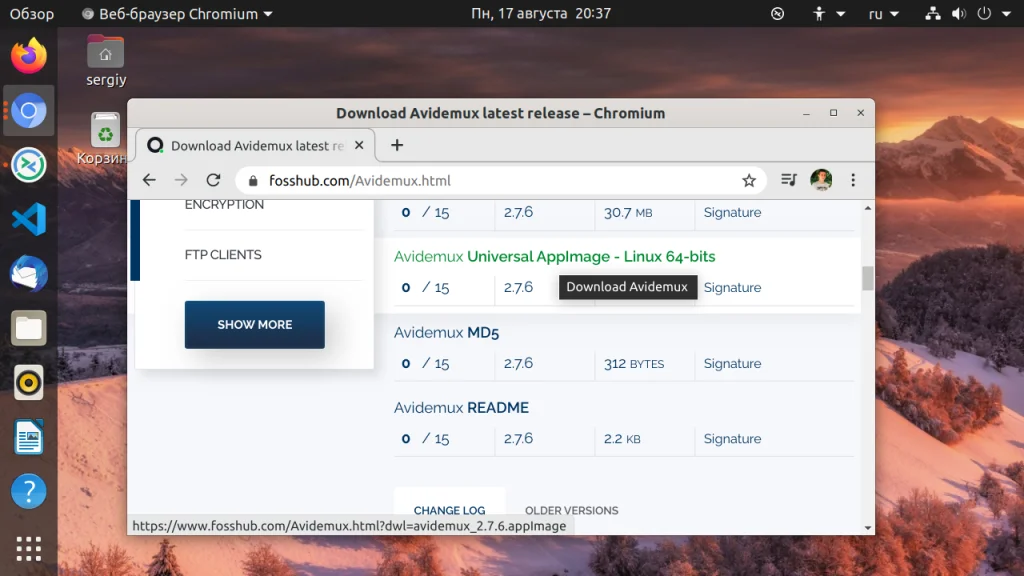The image size is (1024, 576).
Task: Click scrollbar up arrow
Action: [867, 208]
